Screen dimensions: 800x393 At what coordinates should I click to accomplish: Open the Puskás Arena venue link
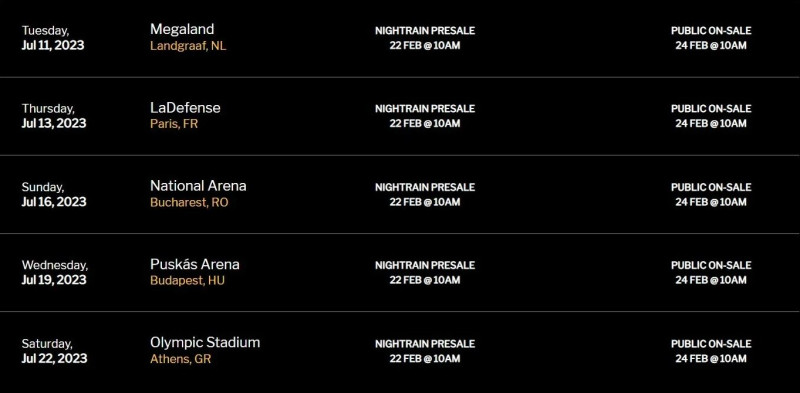pyautogui.click(x=194, y=264)
